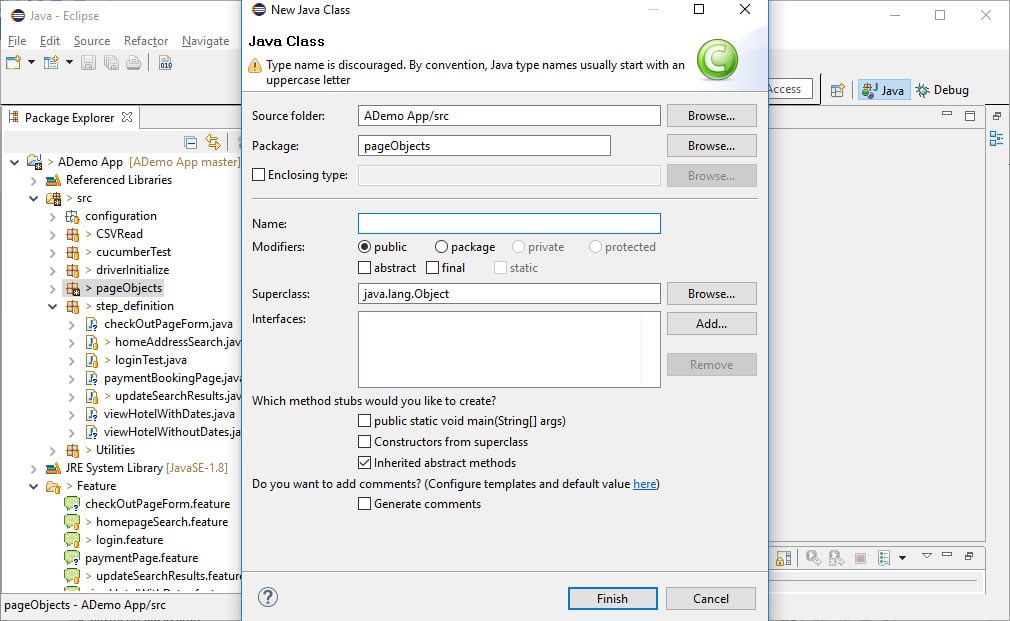Viewport: 1010px width, 621px height.
Task: Open the Source menu
Action: click(x=92, y=41)
